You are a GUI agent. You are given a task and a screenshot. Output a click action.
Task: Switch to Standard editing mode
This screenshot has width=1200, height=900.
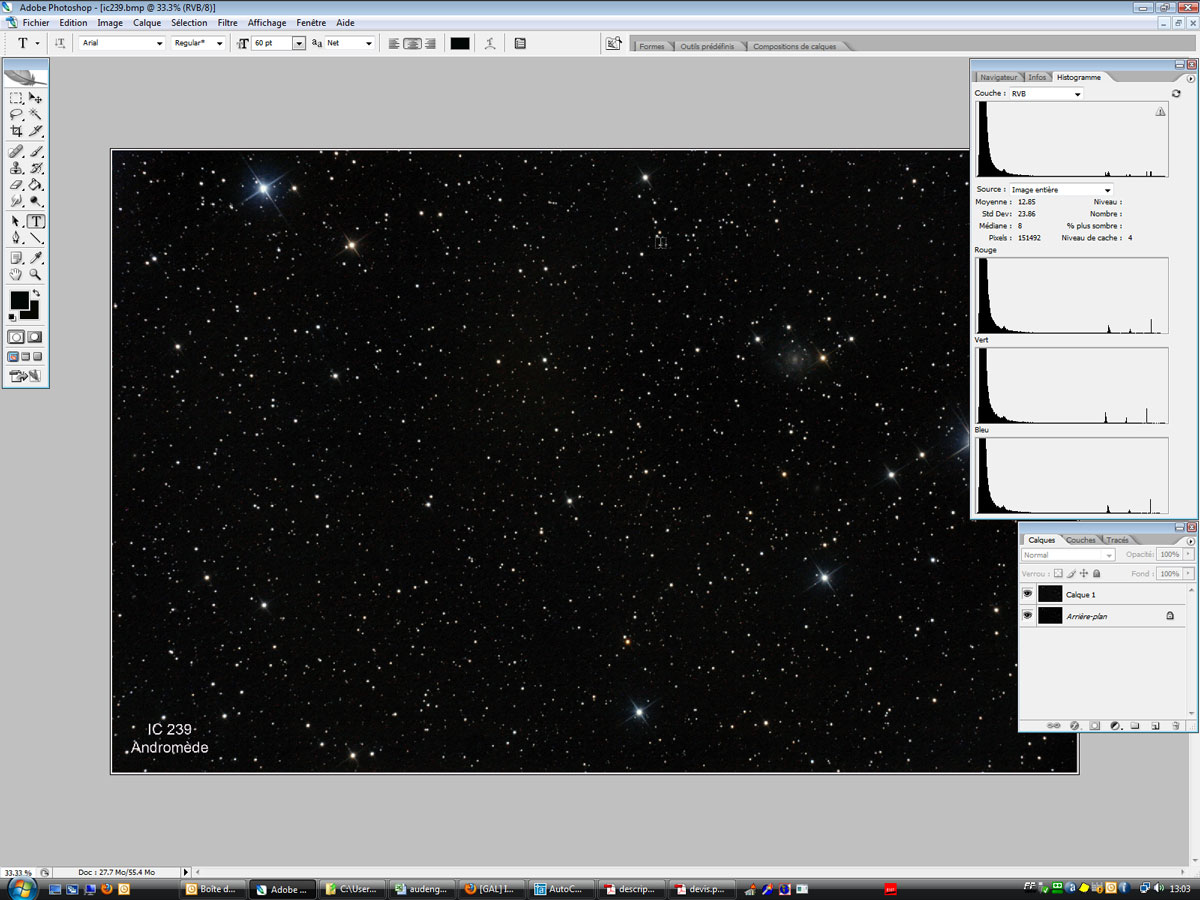(16, 338)
